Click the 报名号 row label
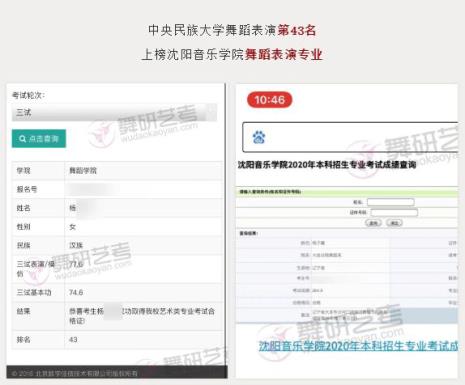Viewport: 465px width, 385px height. pos(27,189)
